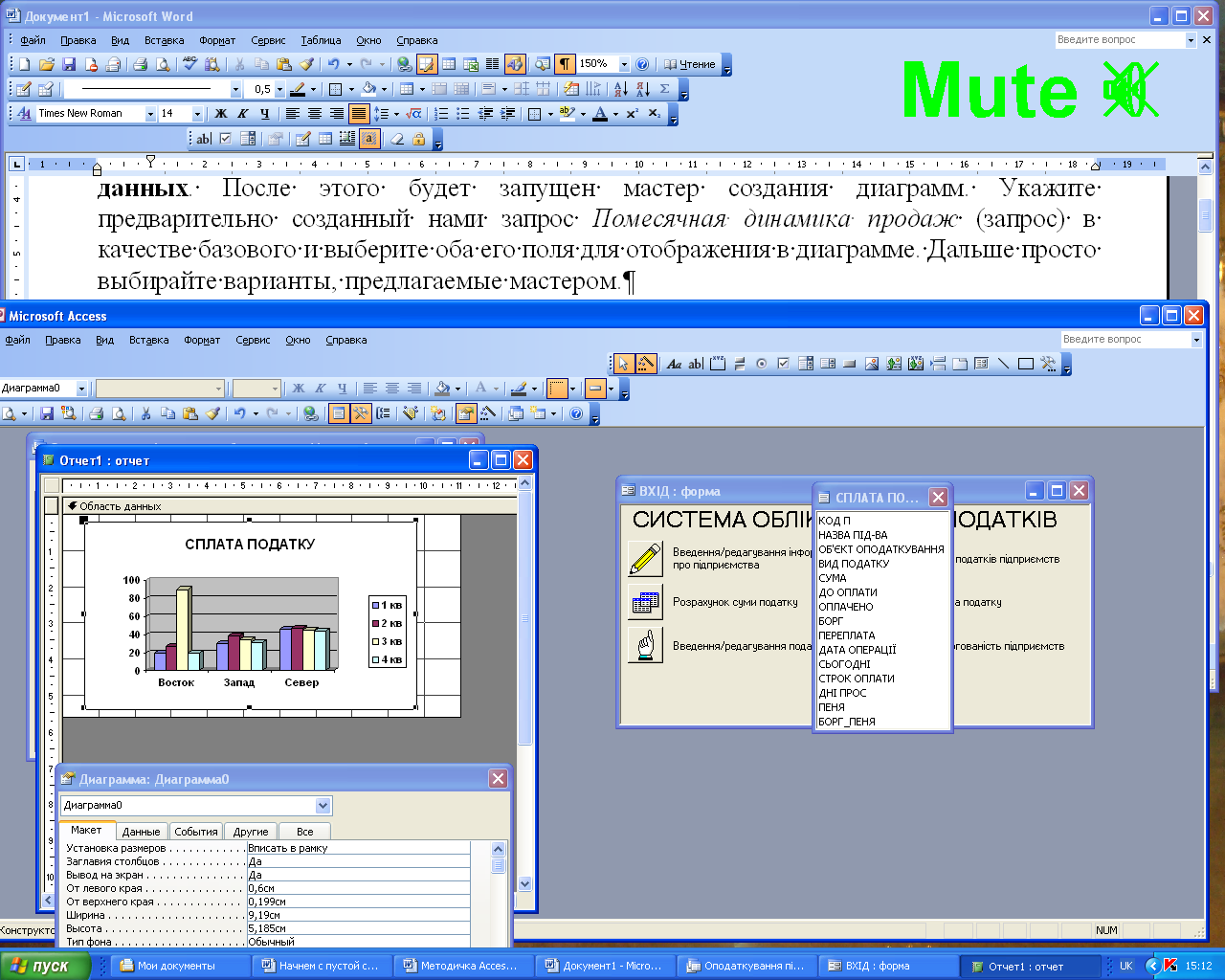The height and width of the screenshot is (980, 1225).
Task: Toggle Field List button in Access toolbar
Action: click(x=338, y=413)
